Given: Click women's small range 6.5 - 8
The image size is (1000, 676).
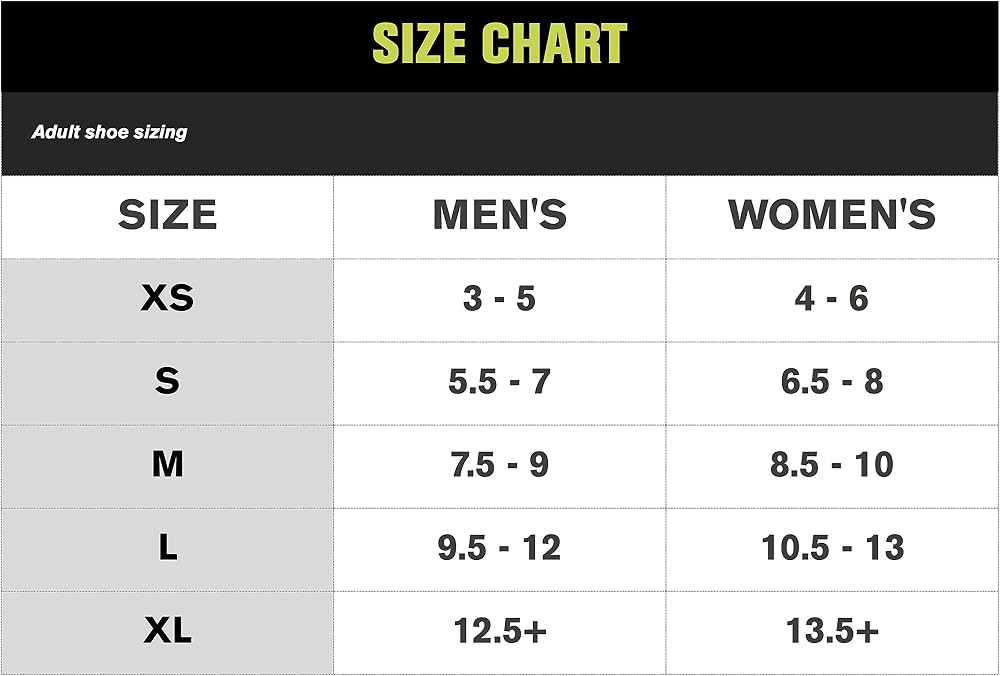Looking at the screenshot, I should click(x=832, y=381).
